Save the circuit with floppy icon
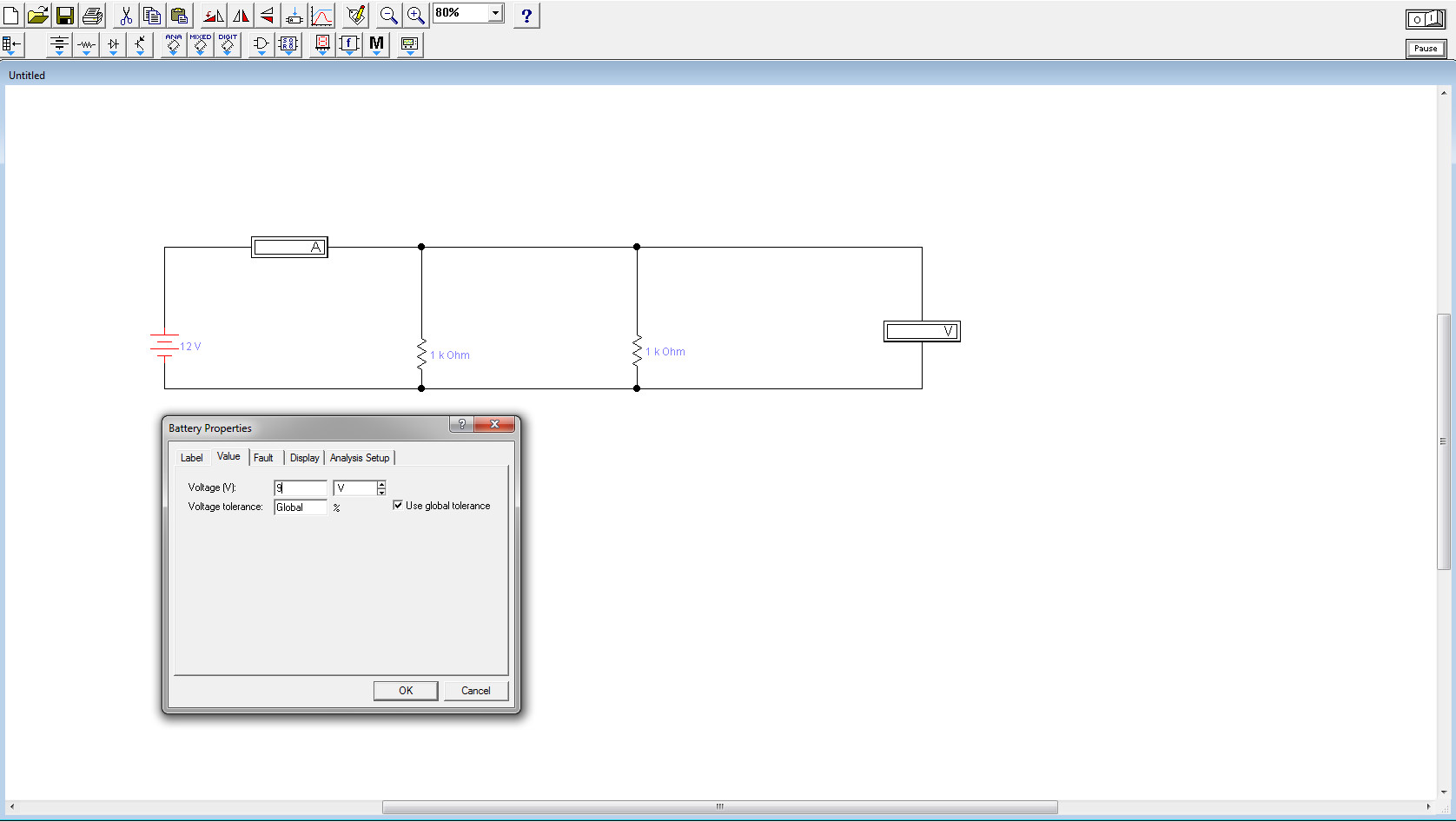Screen dimensions: 1456x822 pos(64,15)
